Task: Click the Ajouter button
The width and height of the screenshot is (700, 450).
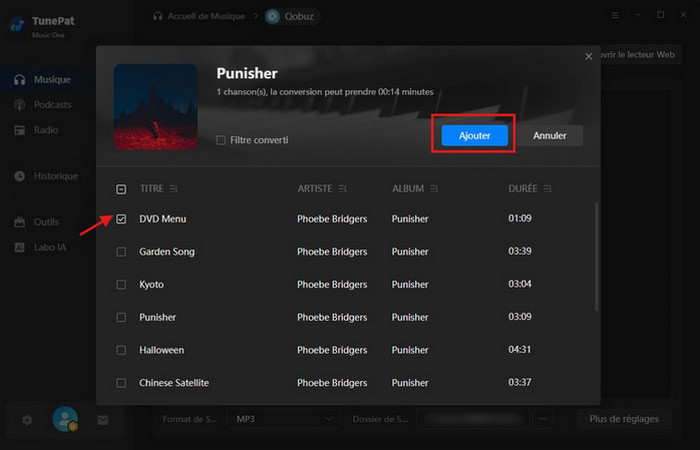Action: pyautogui.click(x=474, y=135)
